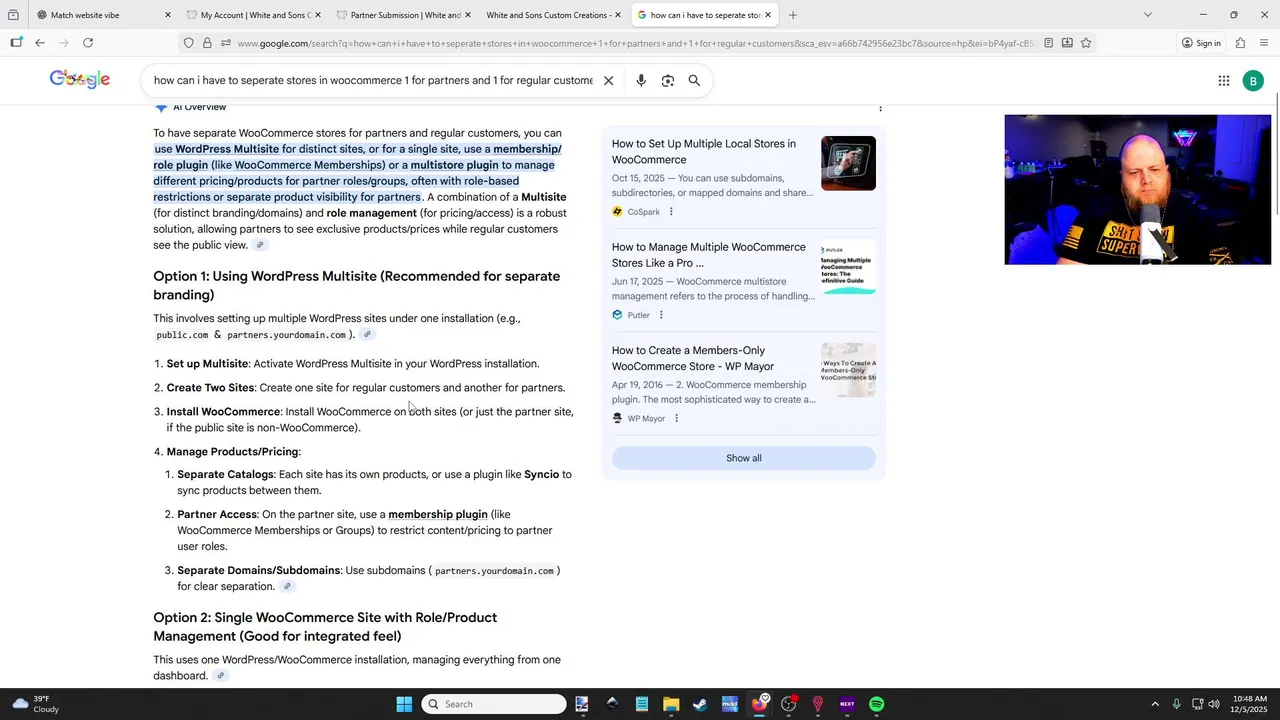Open Windows Start menu
The width and height of the screenshot is (1280, 720).
[404, 704]
